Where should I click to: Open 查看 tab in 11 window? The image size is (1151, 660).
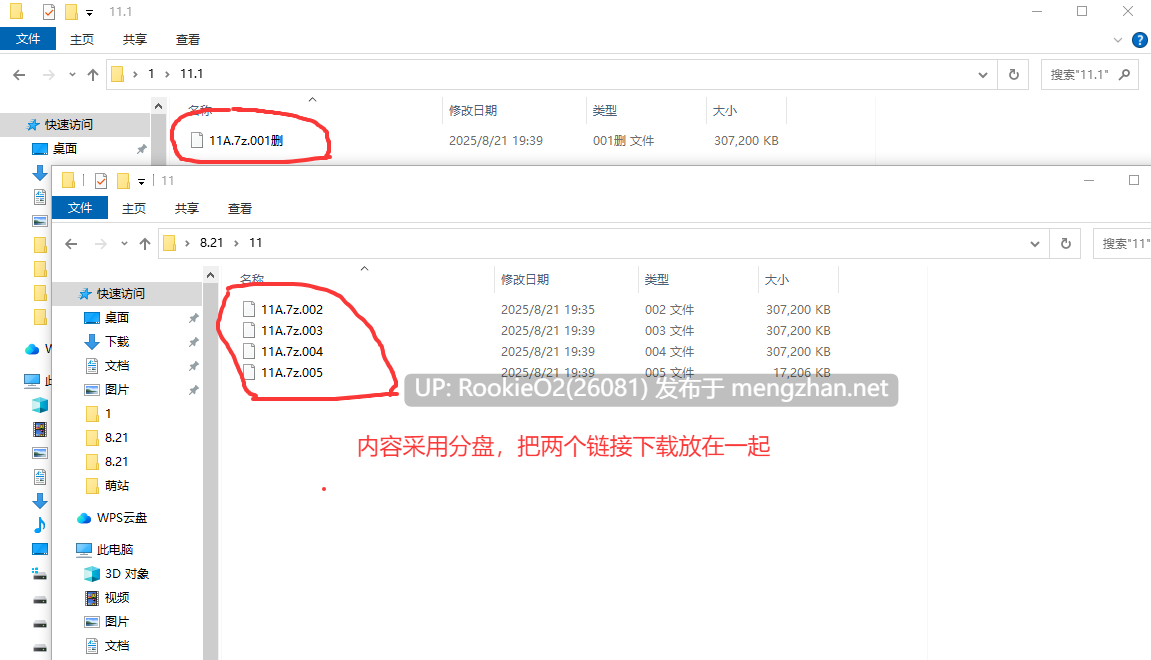(239, 208)
